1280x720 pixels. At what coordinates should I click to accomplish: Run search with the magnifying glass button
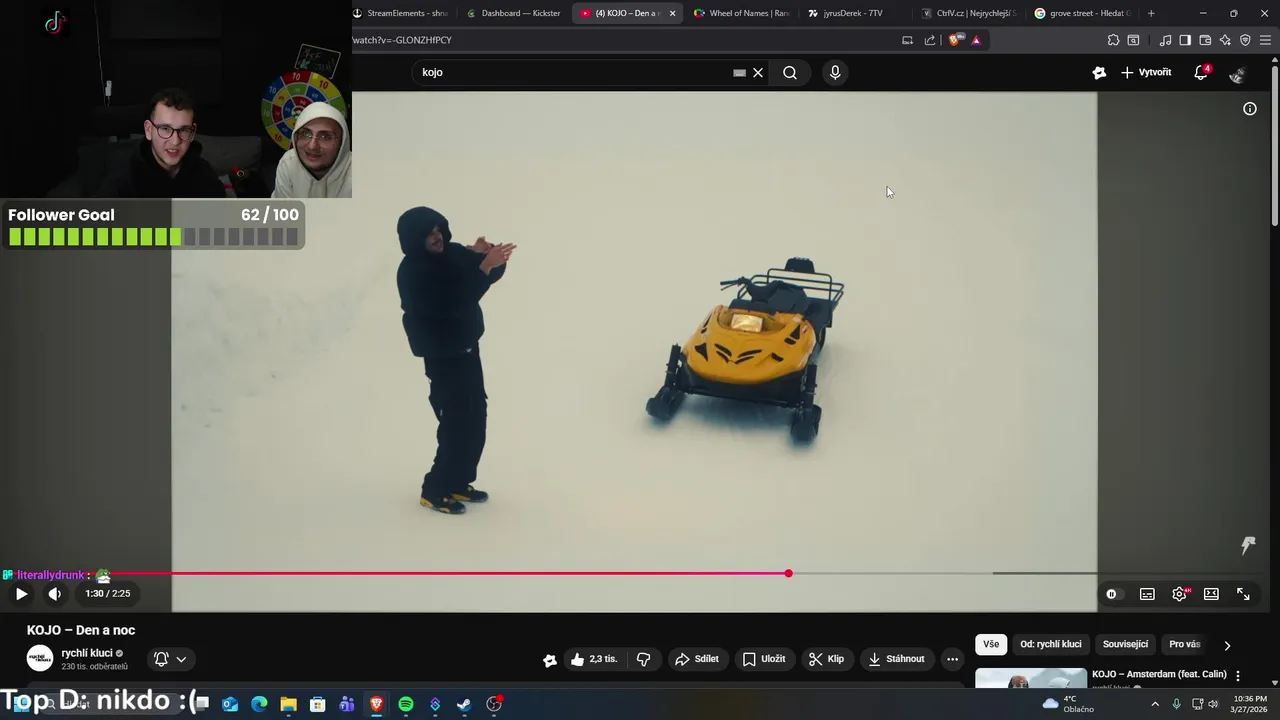point(790,72)
